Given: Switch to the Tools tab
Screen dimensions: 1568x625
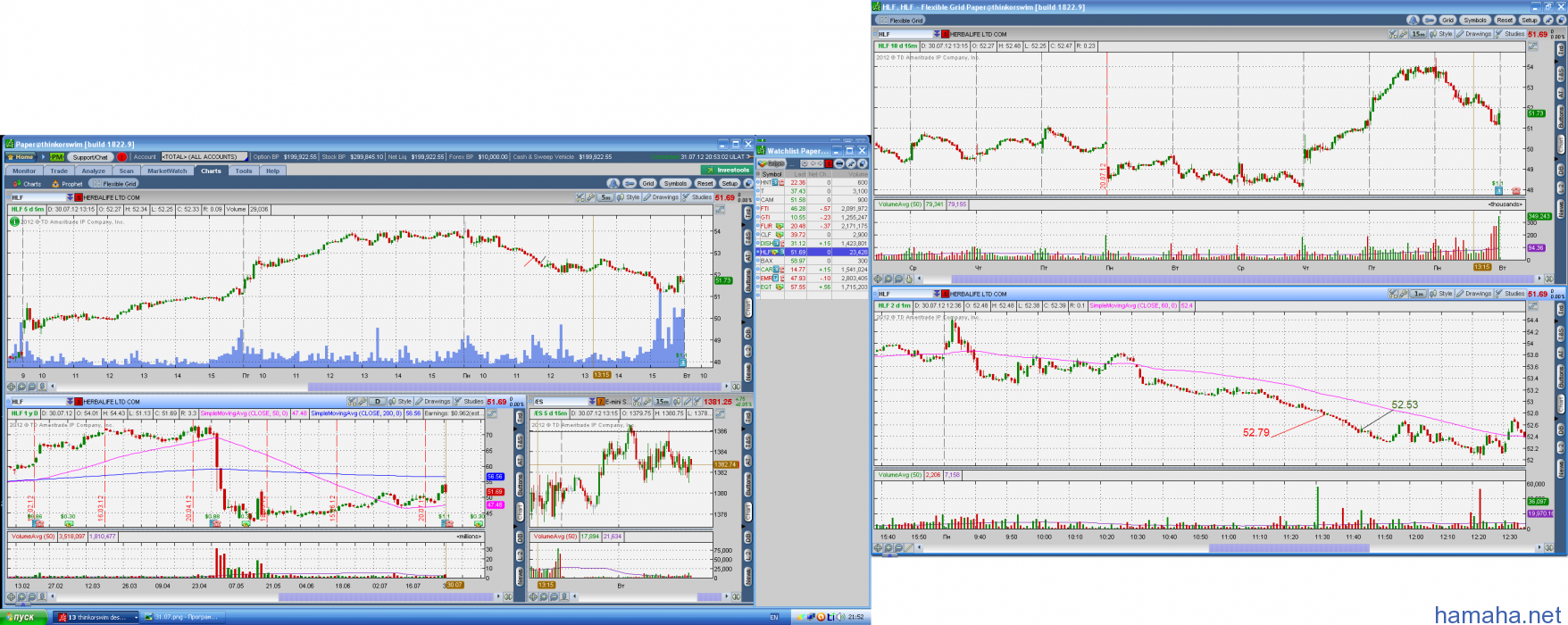Looking at the screenshot, I should [244, 171].
